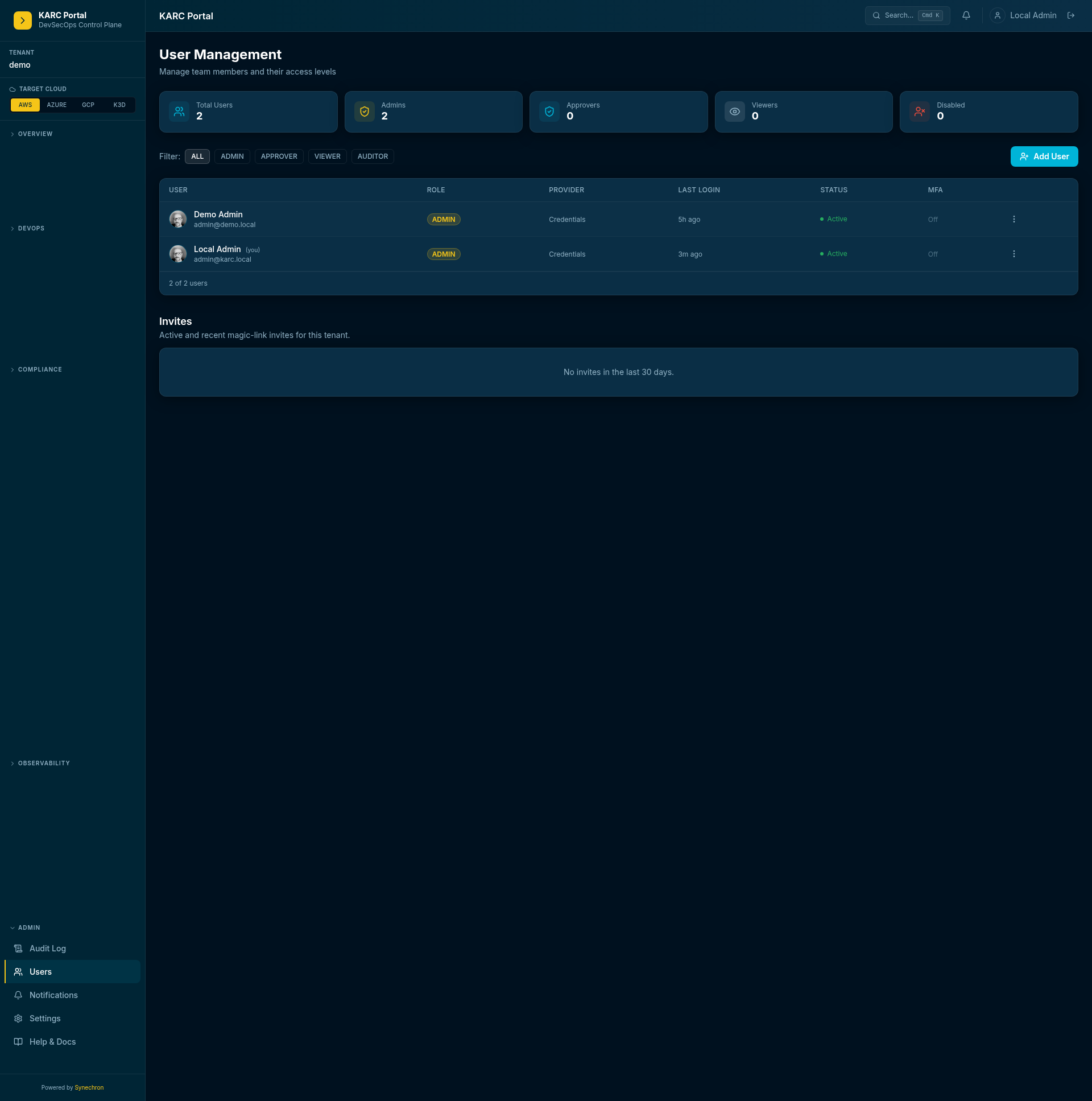This screenshot has width=1092, height=1101.
Task: Click the '3m ago' last login cell
Action: 690,254
